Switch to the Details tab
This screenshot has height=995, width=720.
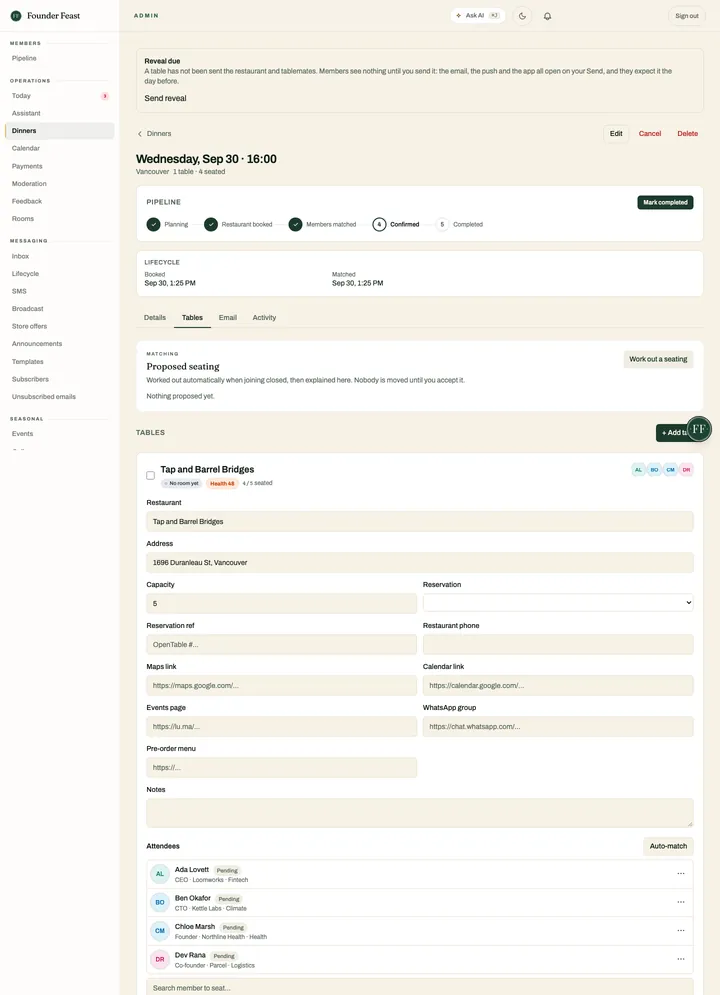pos(155,317)
